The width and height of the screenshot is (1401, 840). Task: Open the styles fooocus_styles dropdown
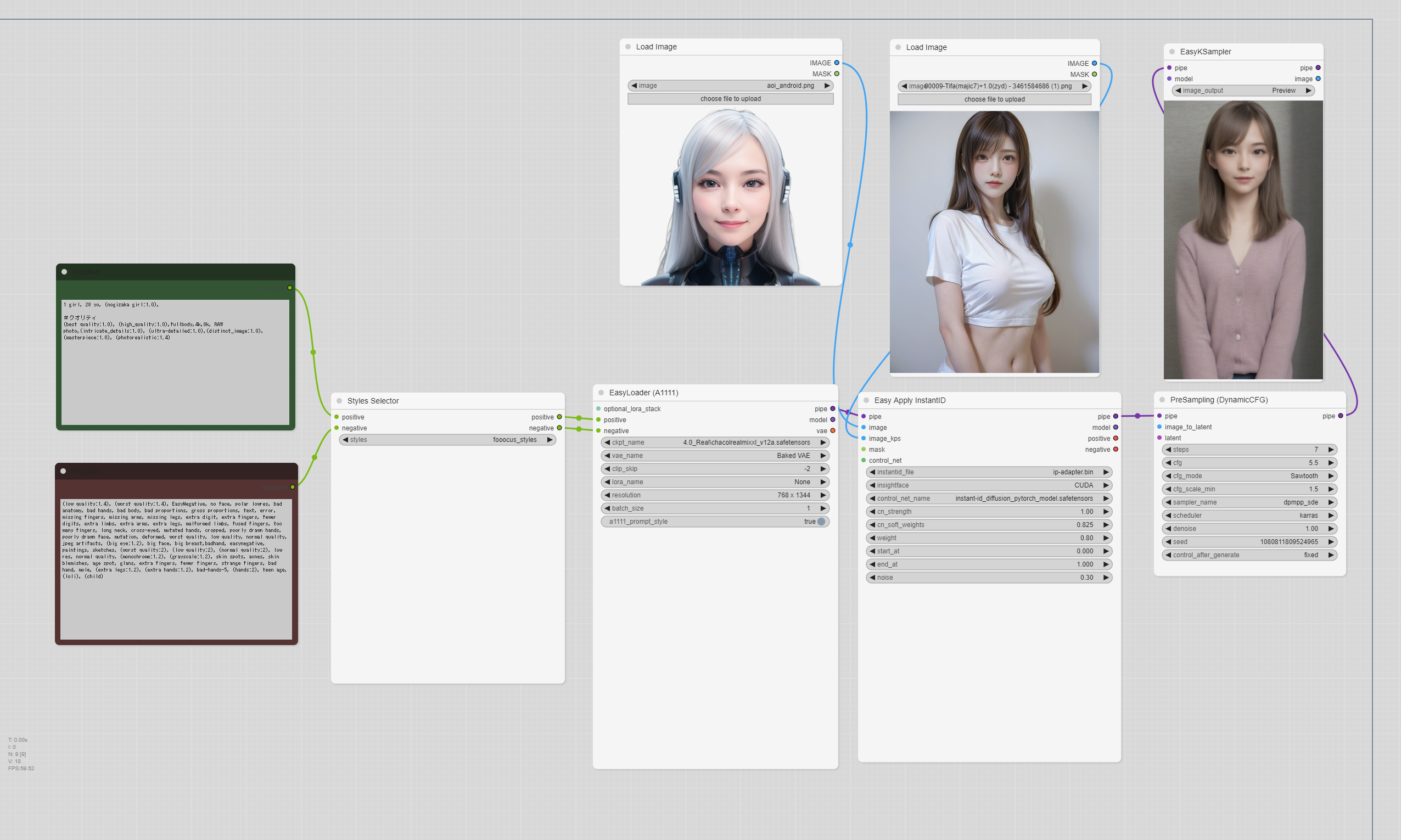447,440
